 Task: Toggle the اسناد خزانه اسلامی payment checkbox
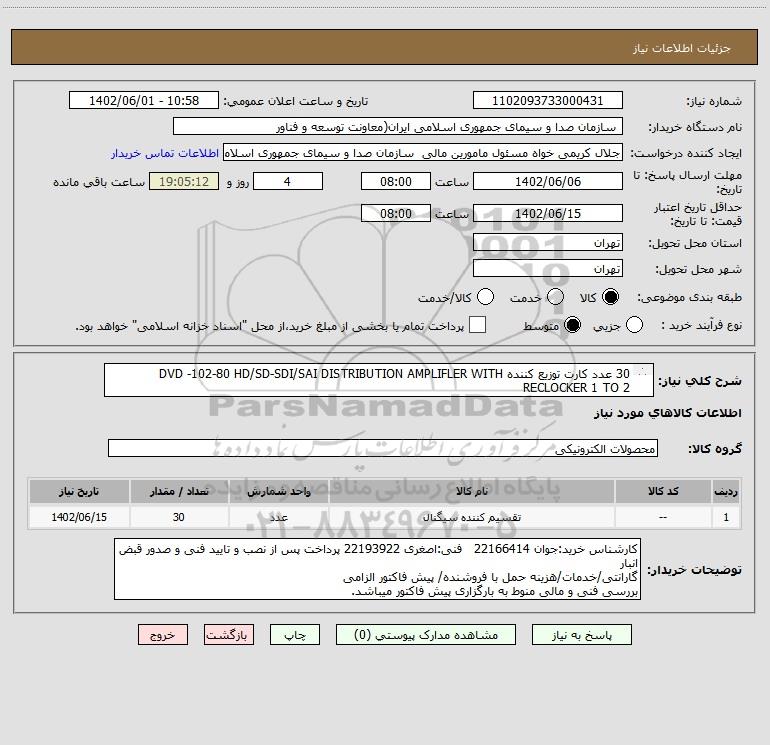477,325
